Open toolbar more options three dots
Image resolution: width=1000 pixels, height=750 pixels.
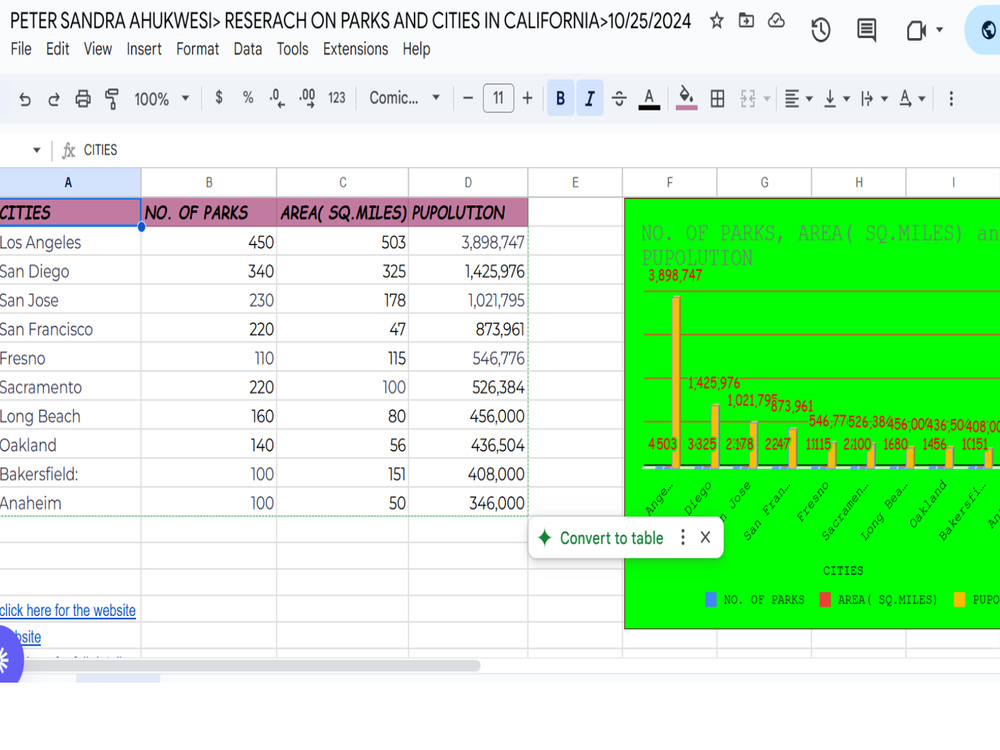click(951, 98)
